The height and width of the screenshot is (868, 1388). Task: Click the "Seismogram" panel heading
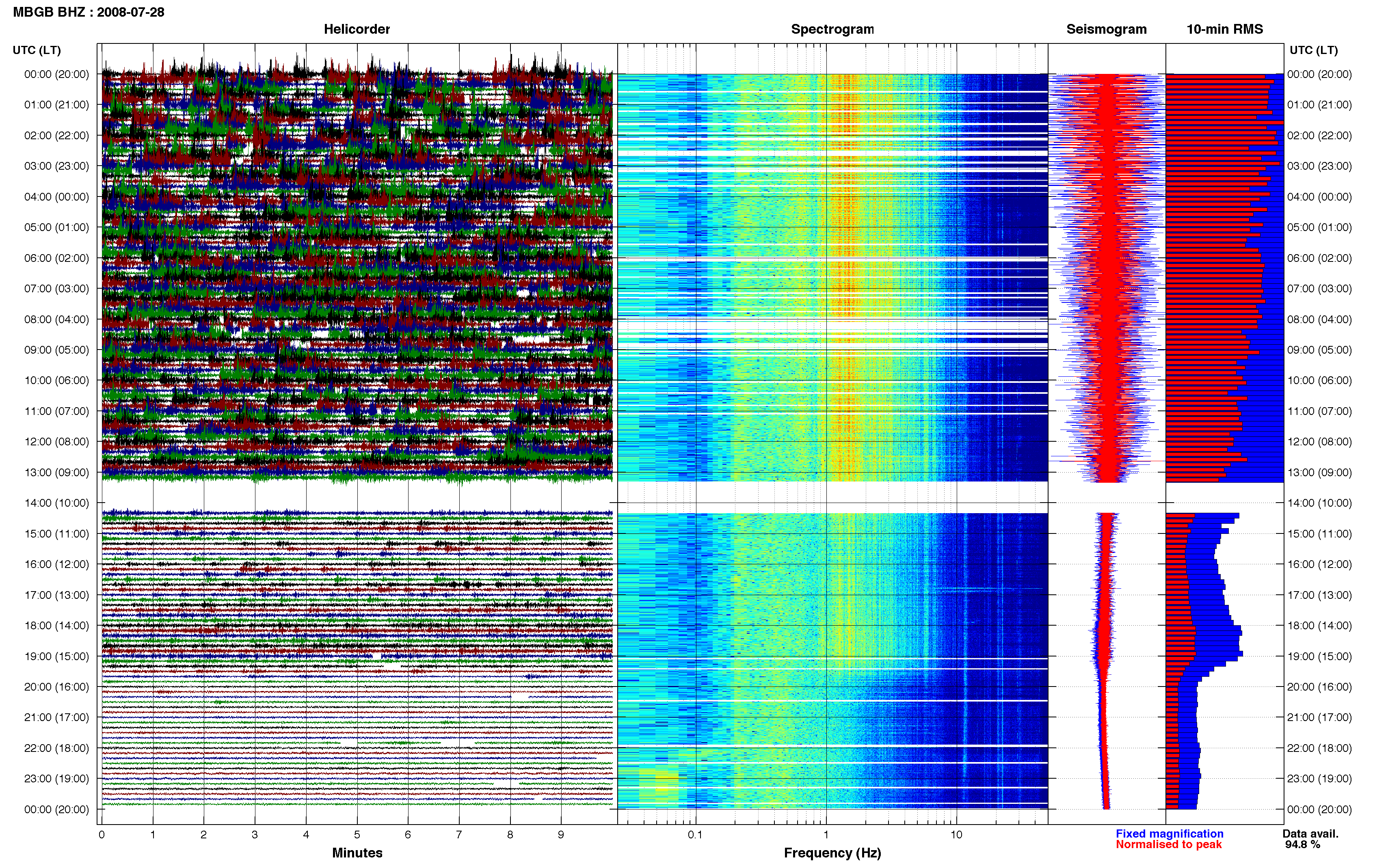pyautogui.click(x=1106, y=29)
